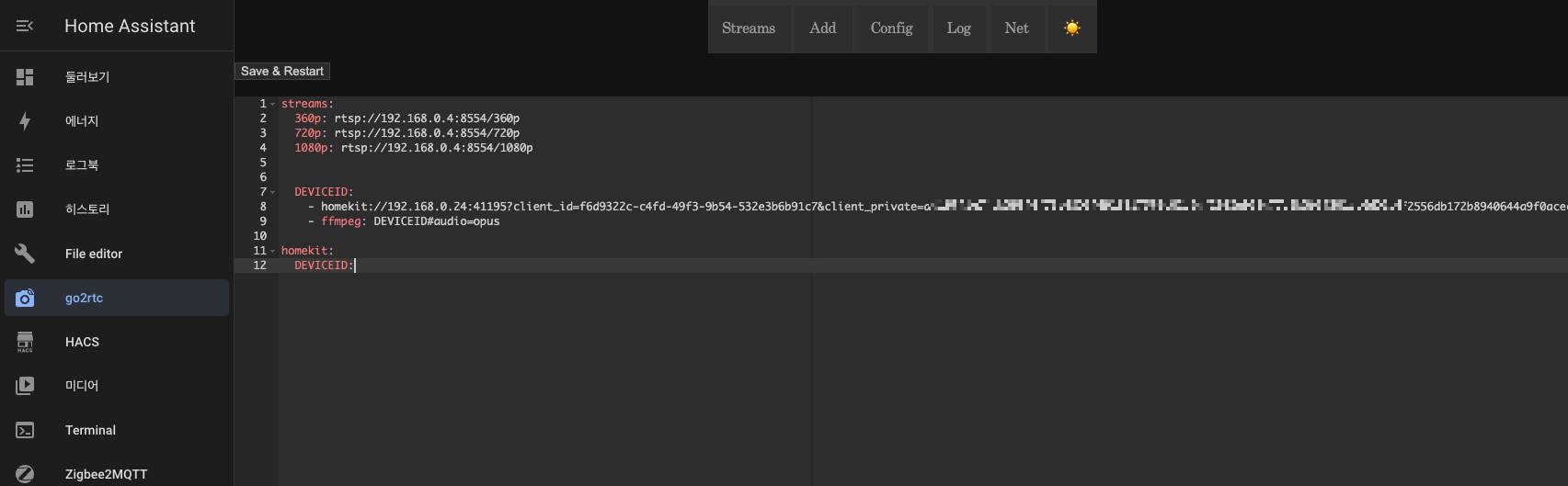The width and height of the screenshot is (1568, 486).
Task: Open the 로그북 list icon
Action: click(x=25, y=165)
